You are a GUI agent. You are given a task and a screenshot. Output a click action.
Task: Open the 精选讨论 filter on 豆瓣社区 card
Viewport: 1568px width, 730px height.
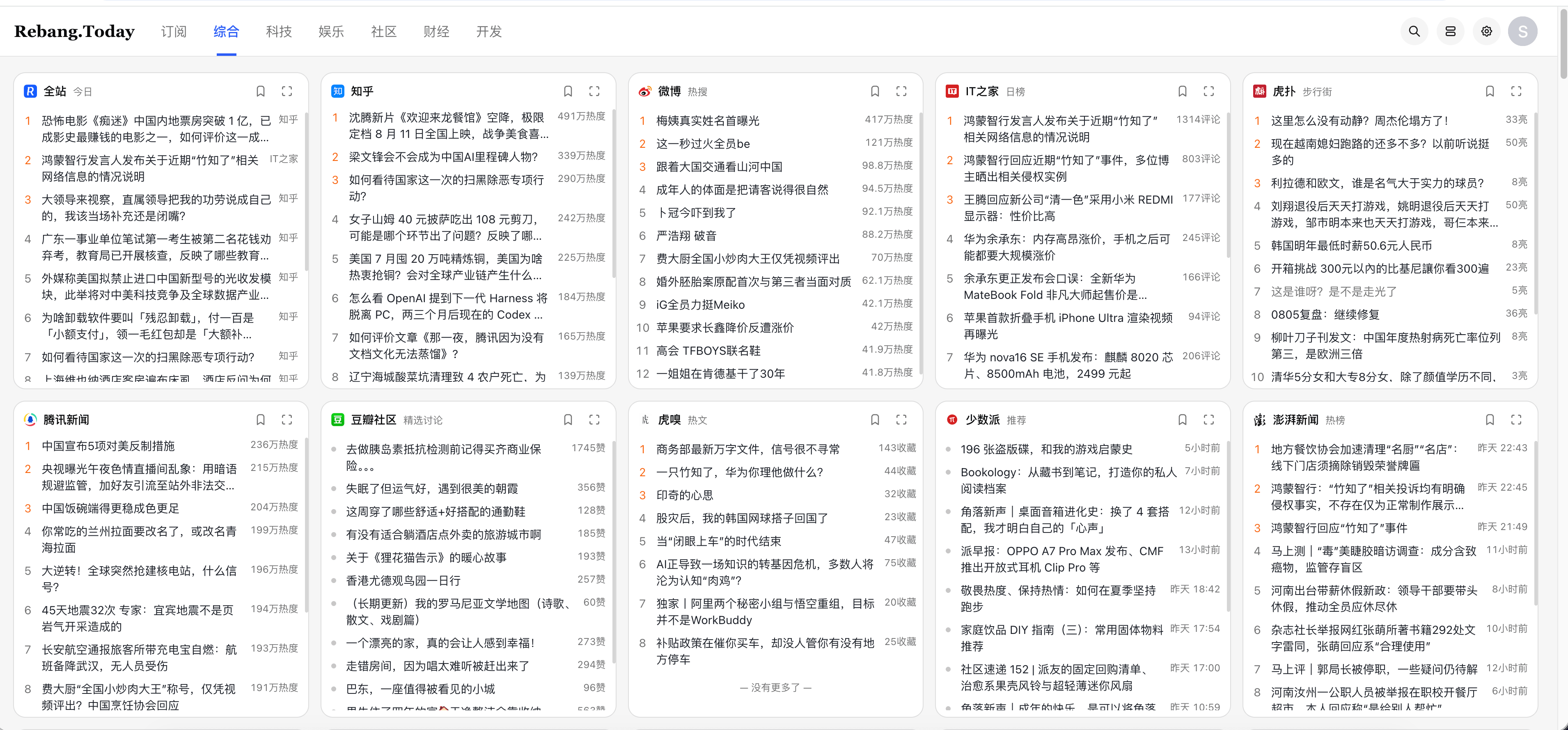click(x=423, y=420)
